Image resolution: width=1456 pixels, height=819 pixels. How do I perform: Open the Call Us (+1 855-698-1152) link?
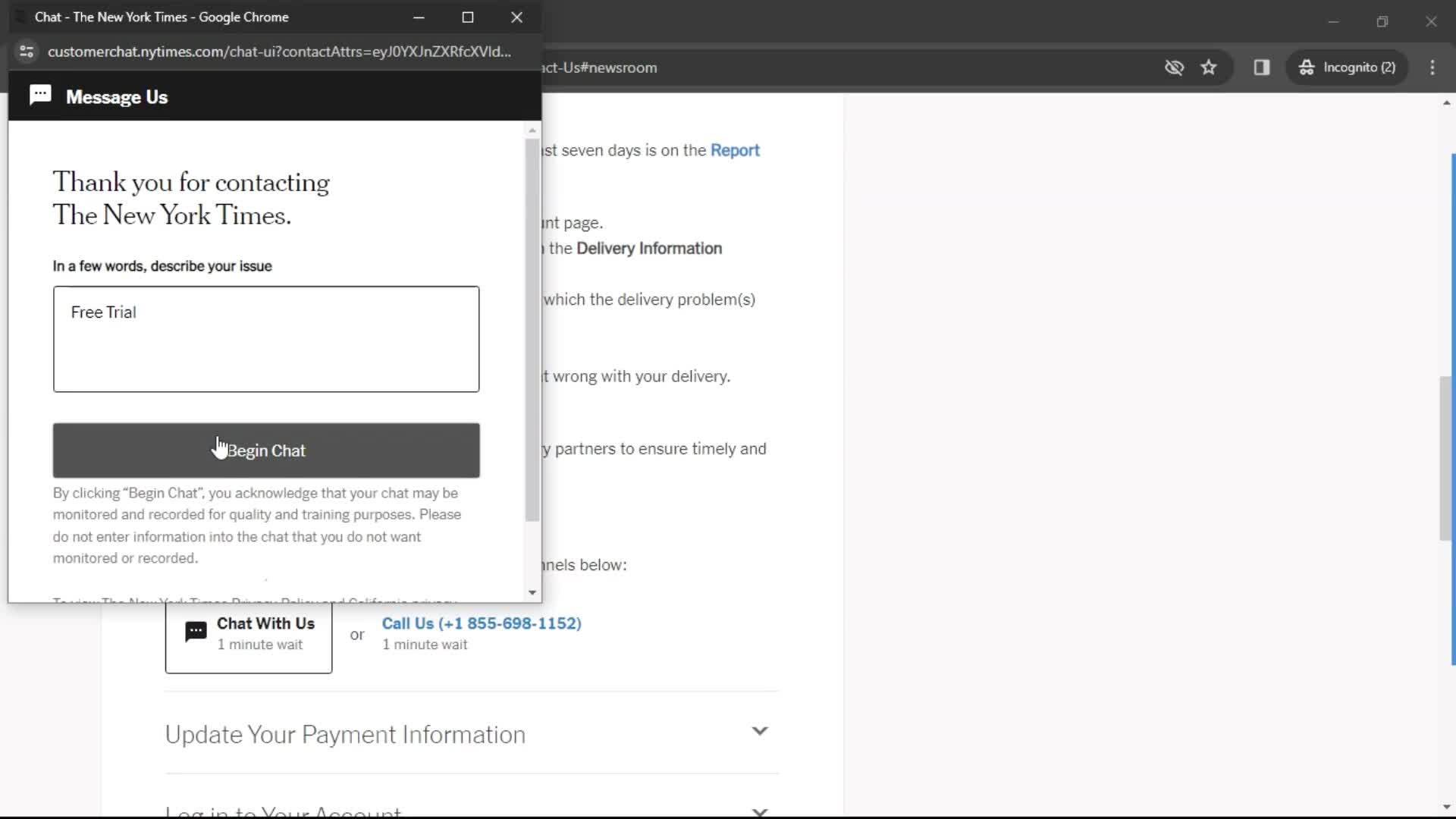pyautogui.click(x=482, y=623)
